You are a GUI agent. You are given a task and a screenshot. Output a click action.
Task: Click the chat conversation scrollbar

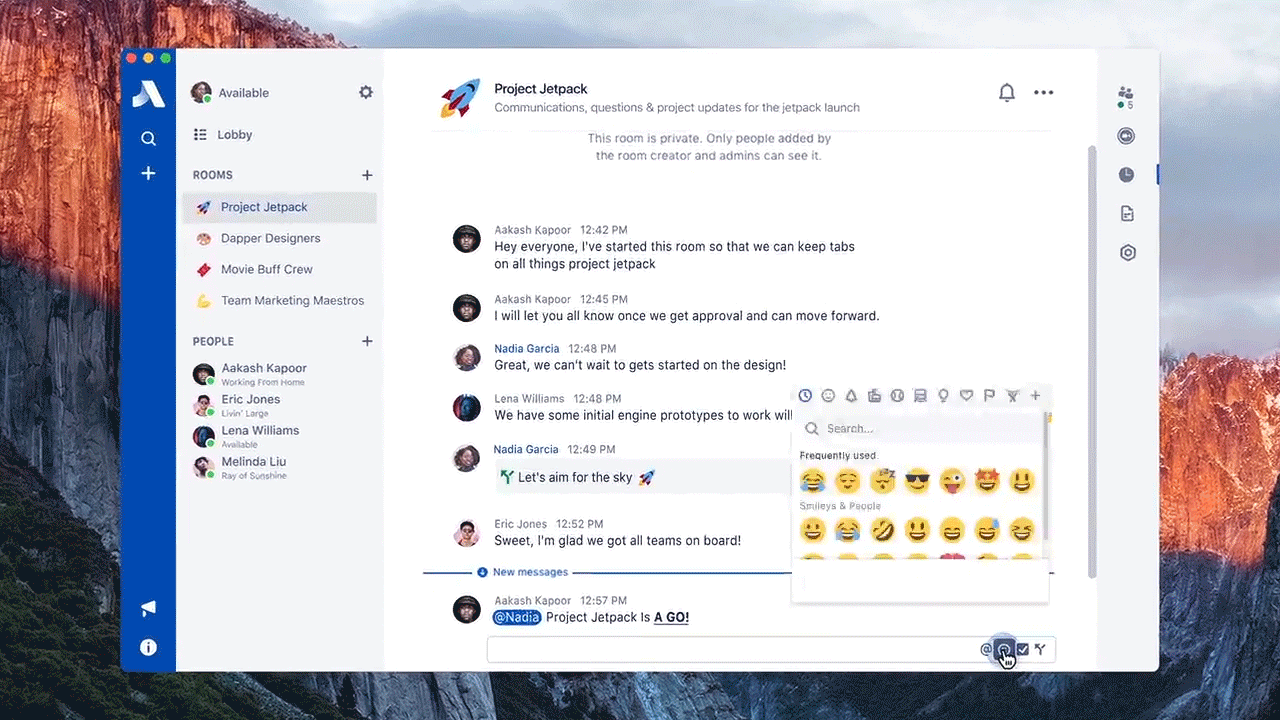1092,360
